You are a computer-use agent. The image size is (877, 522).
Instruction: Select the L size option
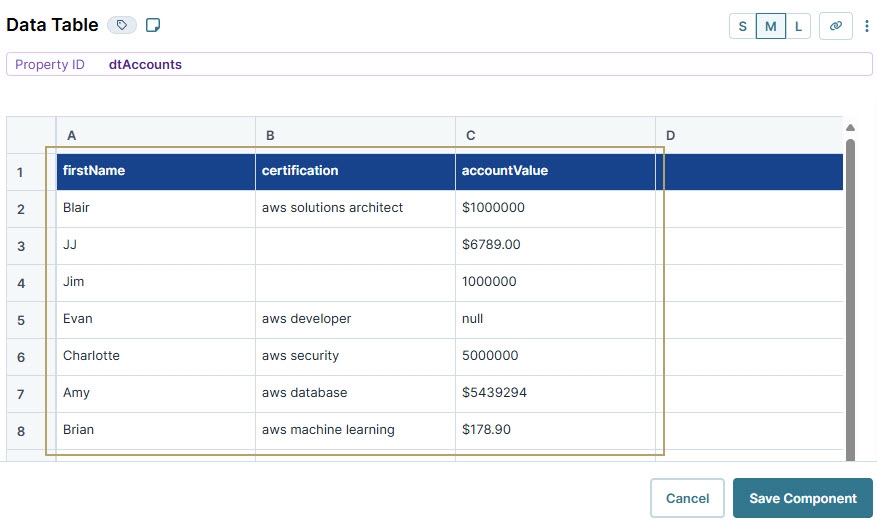click(798, 26)
